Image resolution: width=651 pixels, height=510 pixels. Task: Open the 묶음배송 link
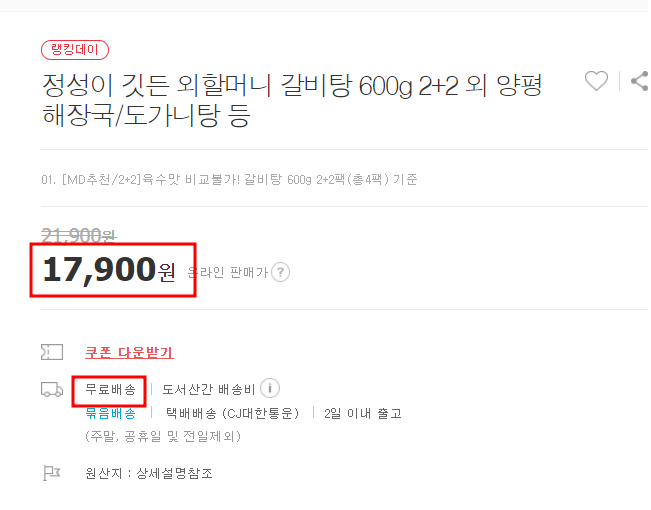[x=110, y=413]
